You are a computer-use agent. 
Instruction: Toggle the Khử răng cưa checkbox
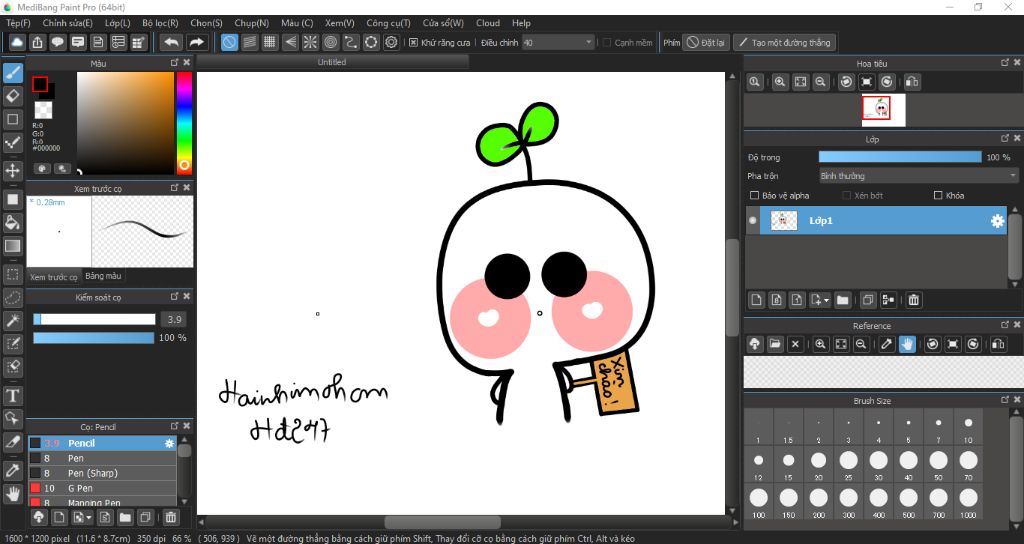414,43
